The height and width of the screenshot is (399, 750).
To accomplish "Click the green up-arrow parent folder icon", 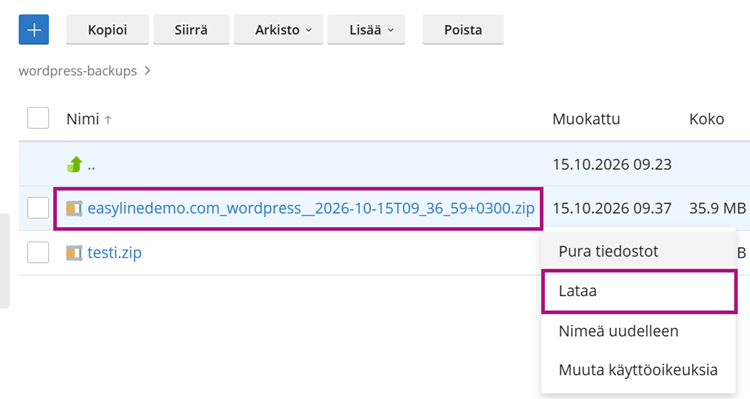I will click(74, 165).
